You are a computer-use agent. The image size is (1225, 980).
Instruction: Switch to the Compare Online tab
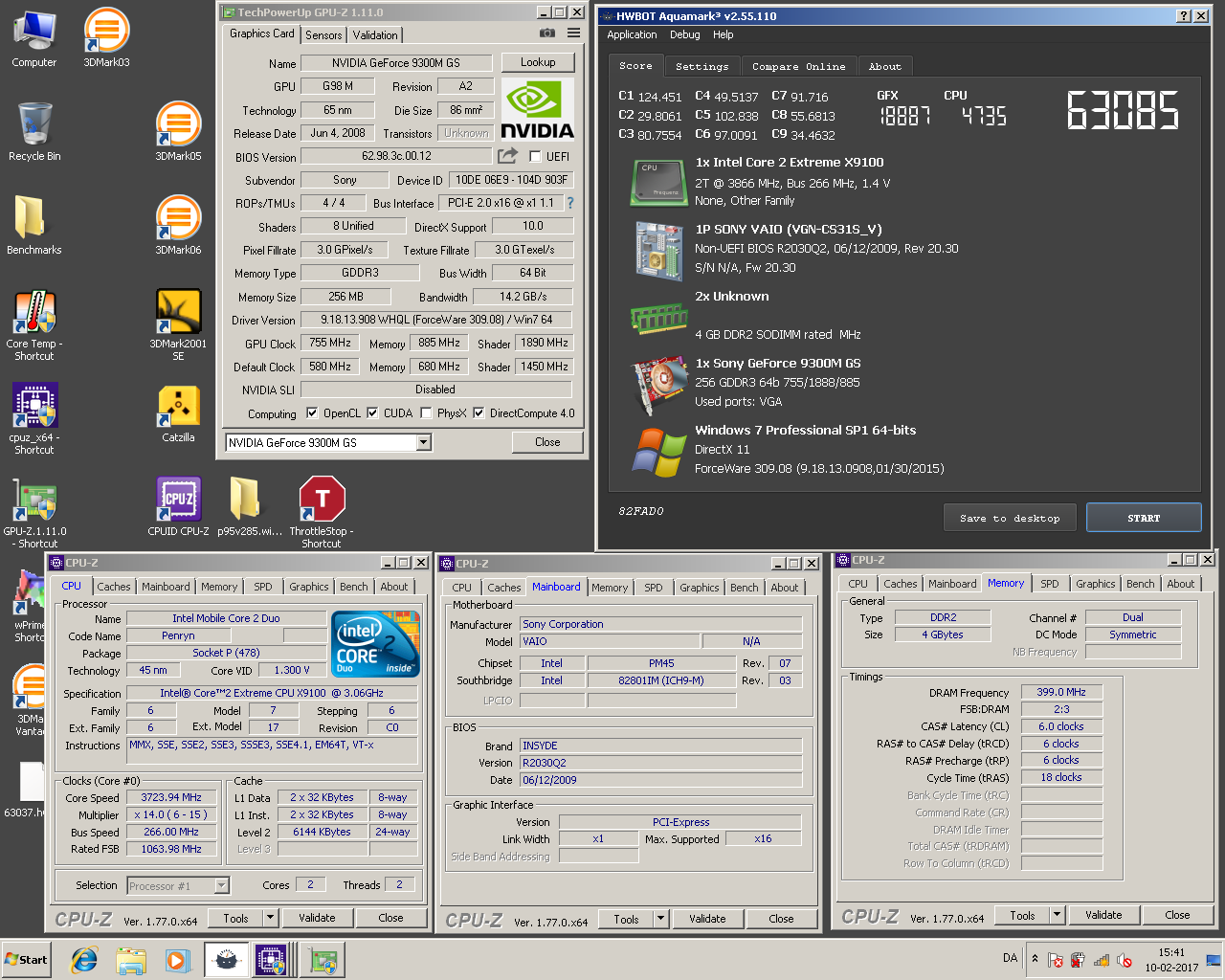coord(798,66)
